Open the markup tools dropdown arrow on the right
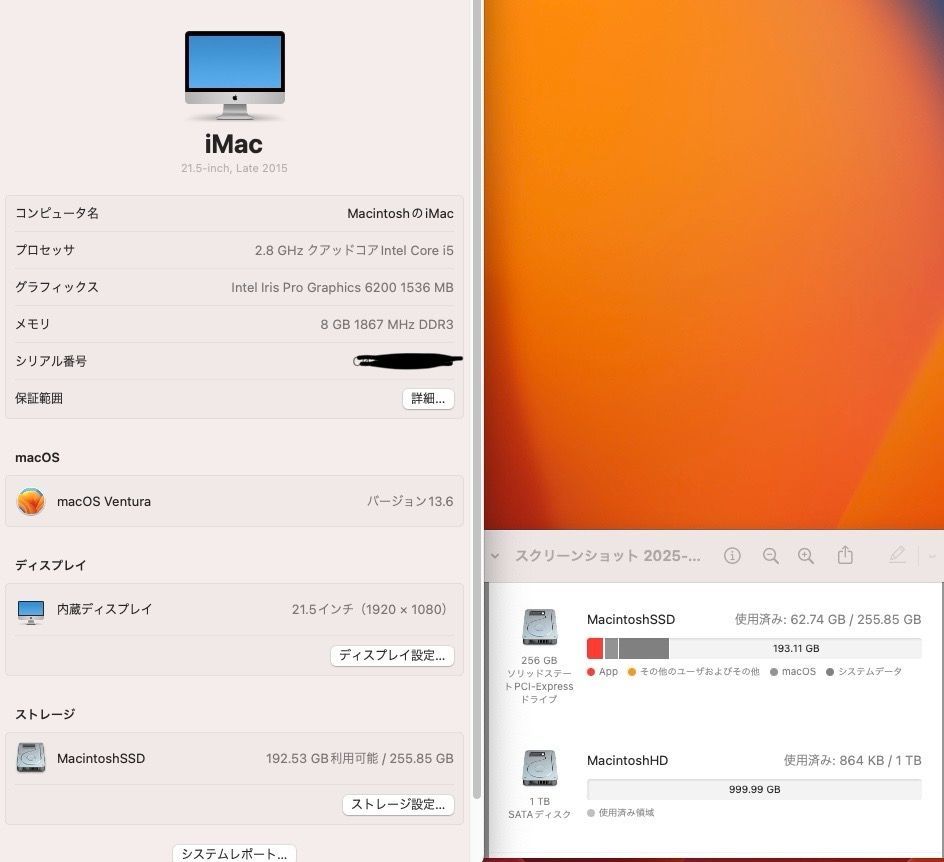 [x=930, y=555]
